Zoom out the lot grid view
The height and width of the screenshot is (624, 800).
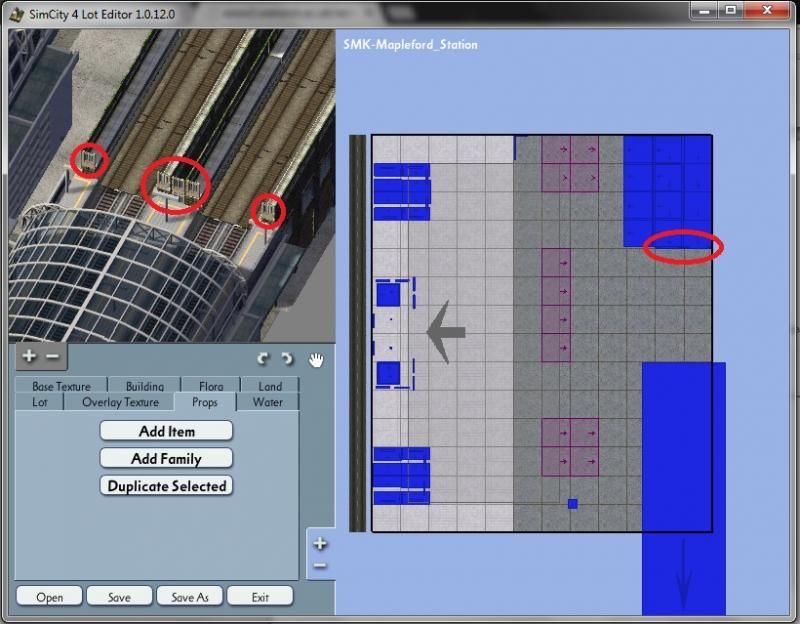pyautogui.click(x=320, y=565)
